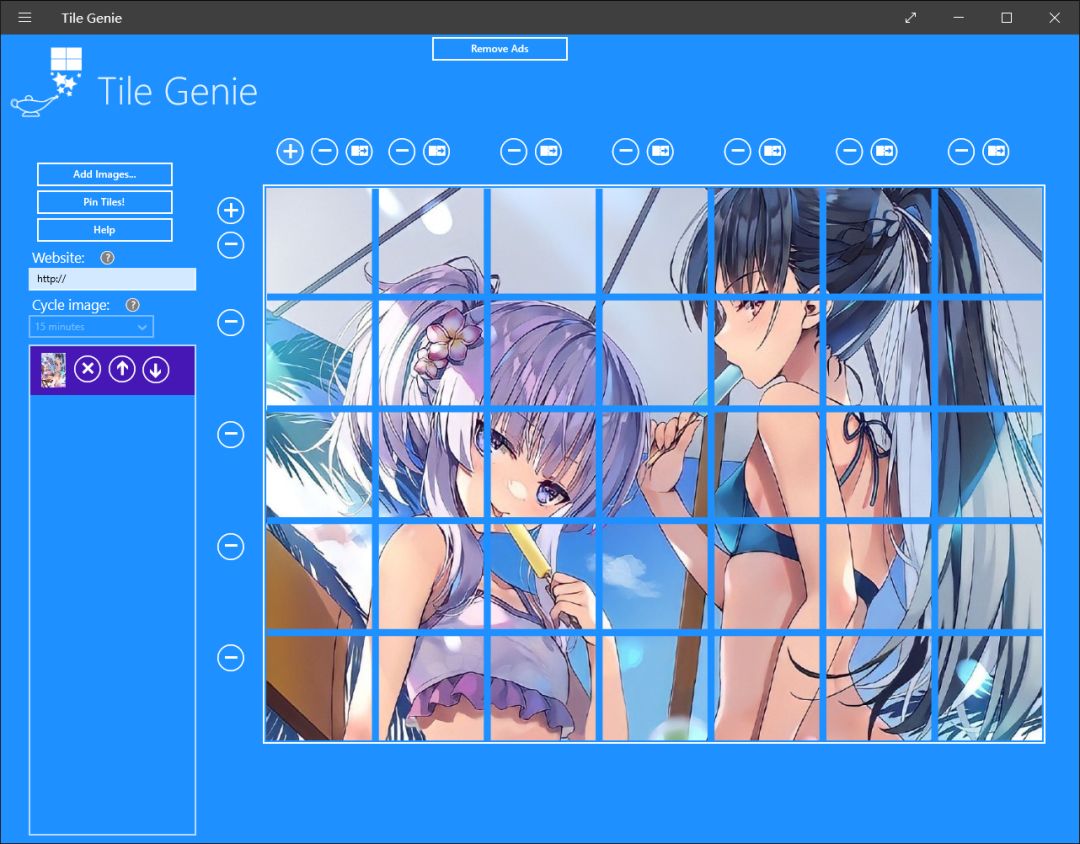Screen dimensions: 1080x844
Task: Remove the first column with its minus icon
Action: click(324, 151)
